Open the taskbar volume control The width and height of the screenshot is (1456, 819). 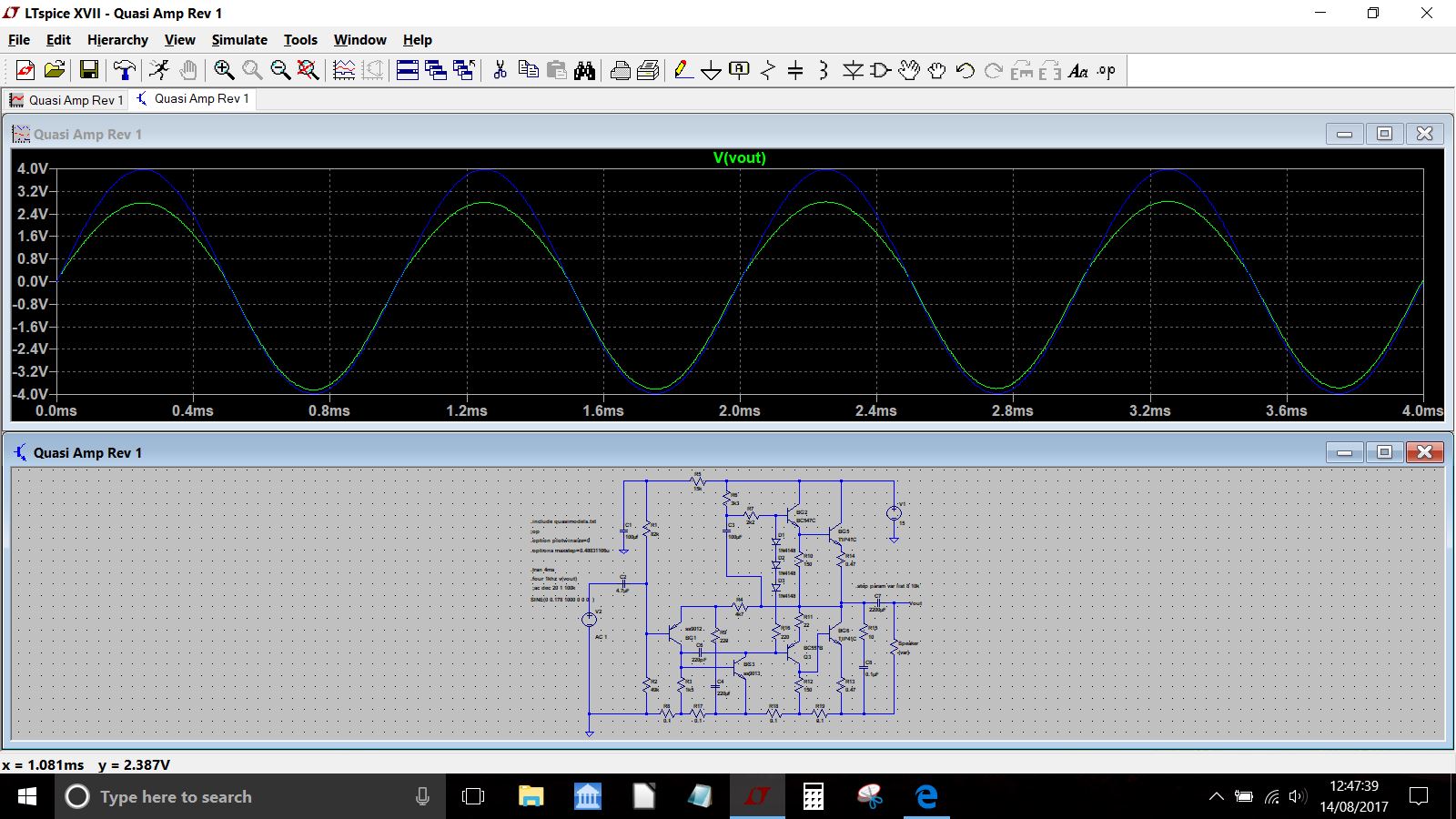click(x=1299, y=797)
